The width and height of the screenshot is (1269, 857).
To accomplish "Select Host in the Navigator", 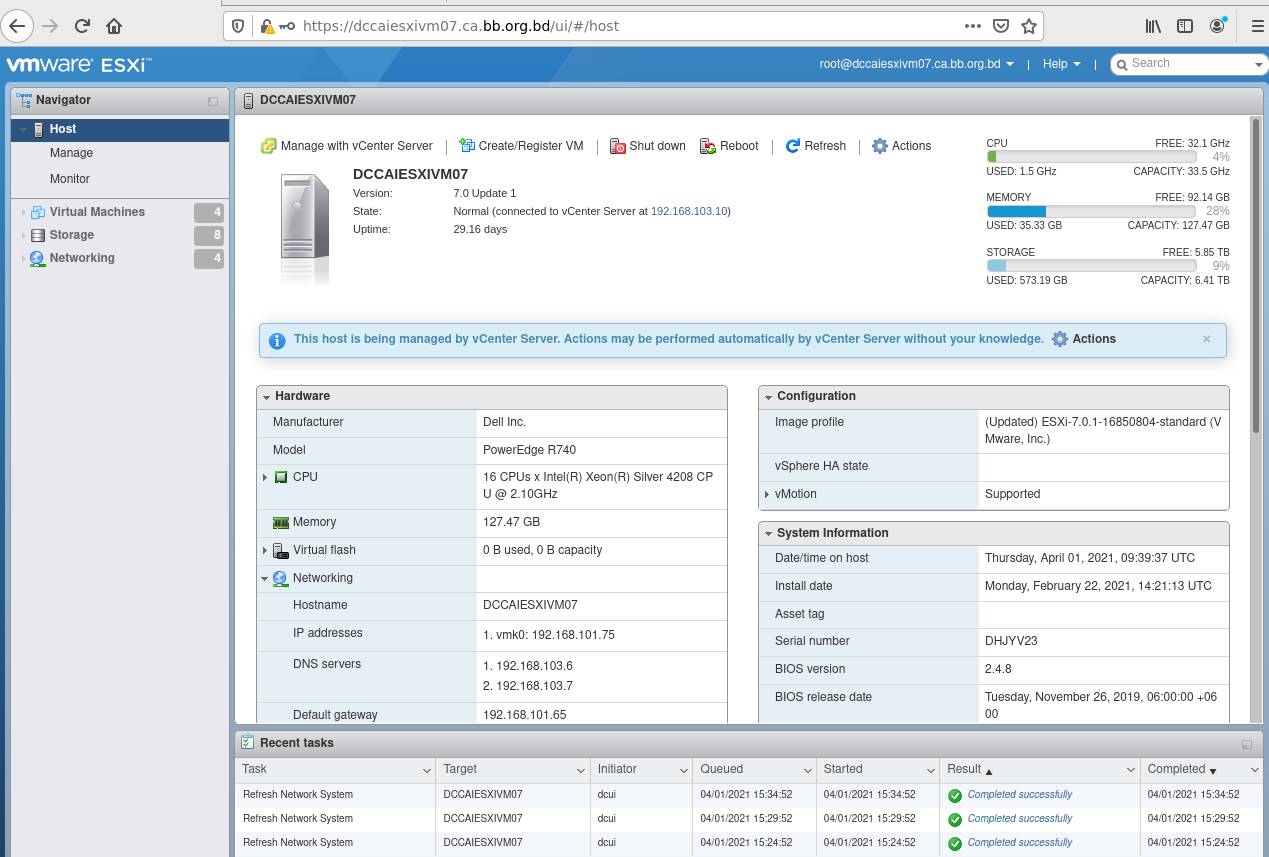I will click(x=120, y=129).
